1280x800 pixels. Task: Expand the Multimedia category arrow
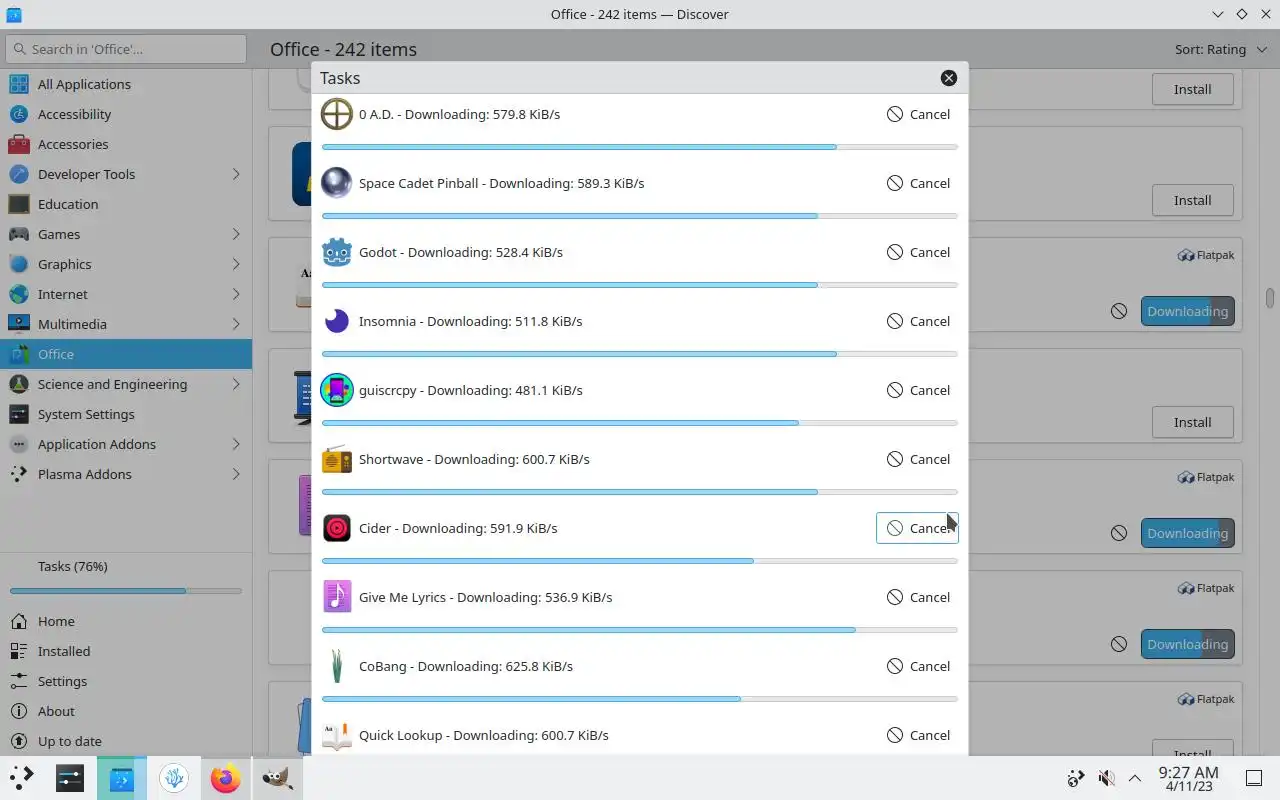[x=236, y=324]
